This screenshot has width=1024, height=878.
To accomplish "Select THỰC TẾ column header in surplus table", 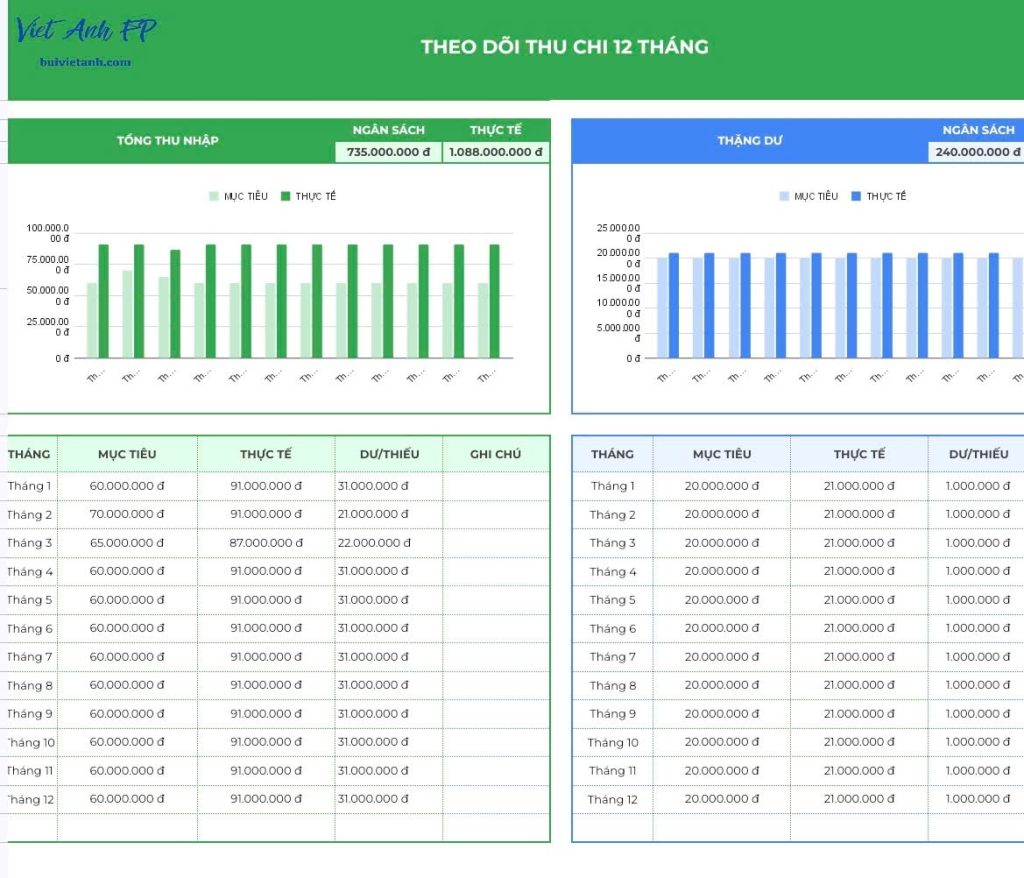I will [859, 454].
